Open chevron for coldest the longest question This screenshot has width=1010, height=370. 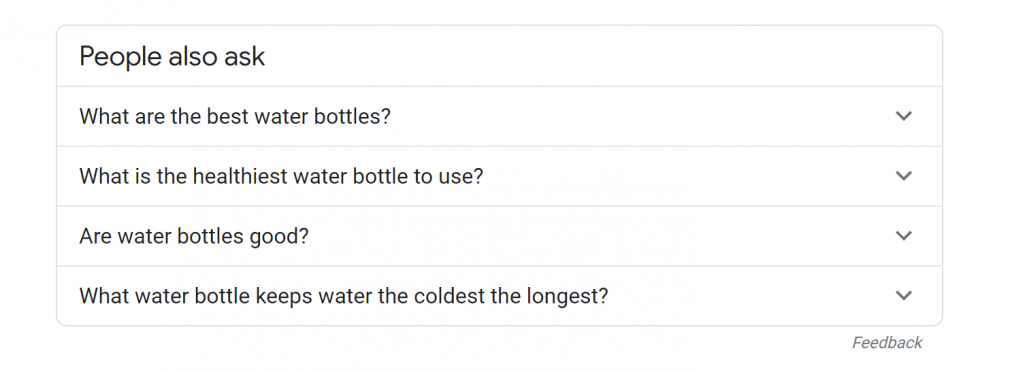[x=904, y=296]
